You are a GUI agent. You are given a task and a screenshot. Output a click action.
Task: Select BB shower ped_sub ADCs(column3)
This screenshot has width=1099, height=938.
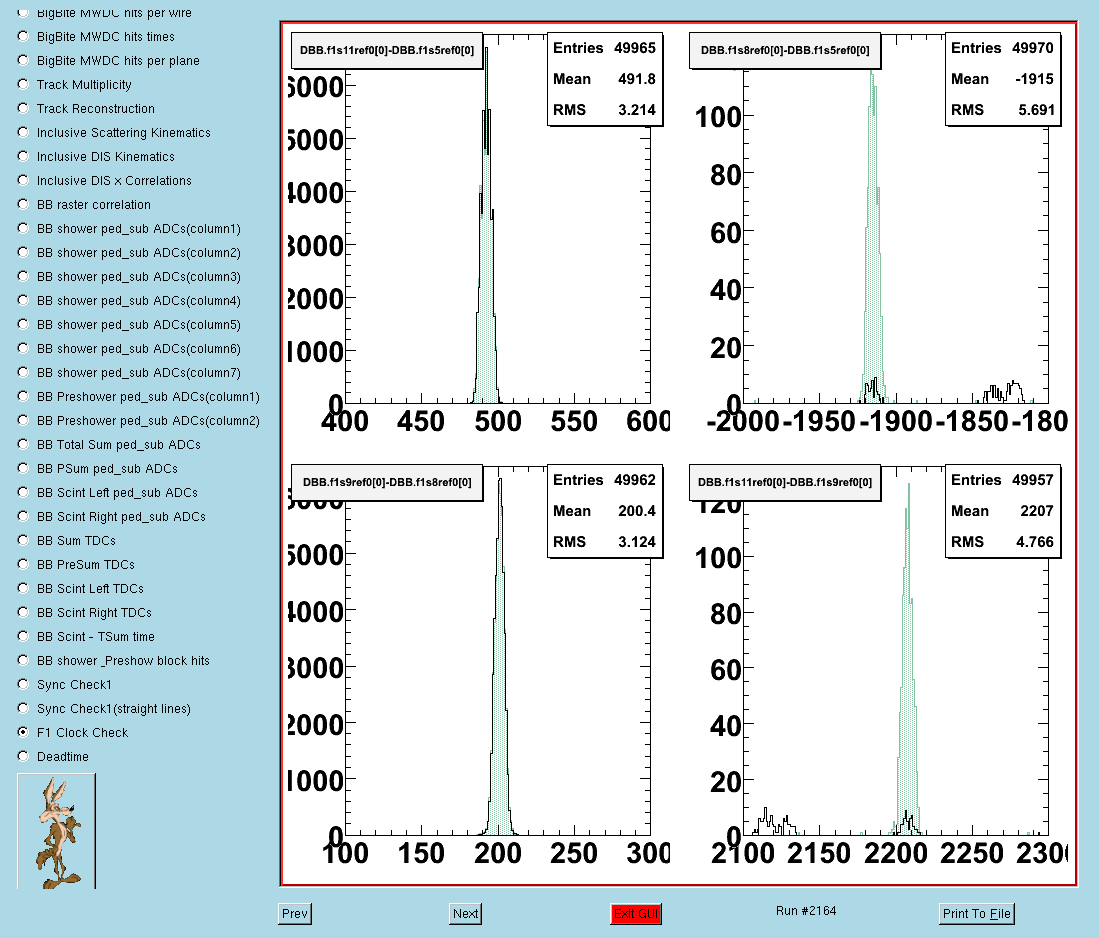point(23,276)
